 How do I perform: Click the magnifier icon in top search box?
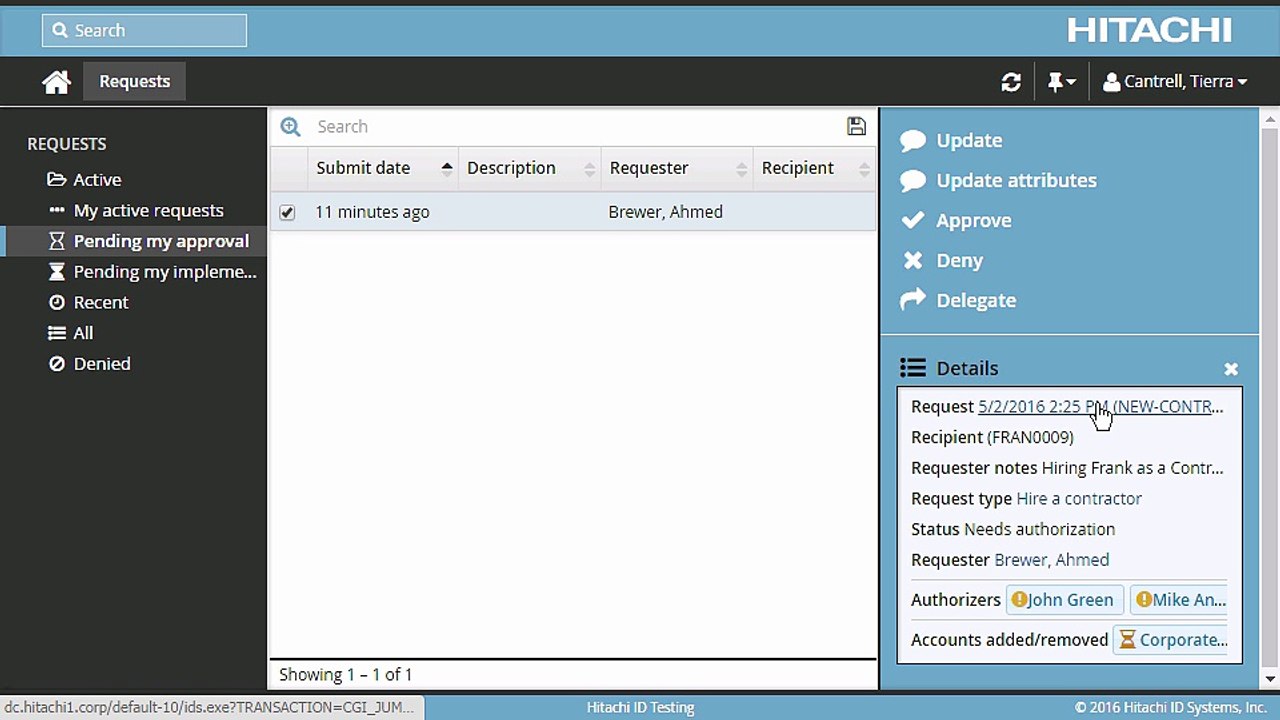[60, 31]
